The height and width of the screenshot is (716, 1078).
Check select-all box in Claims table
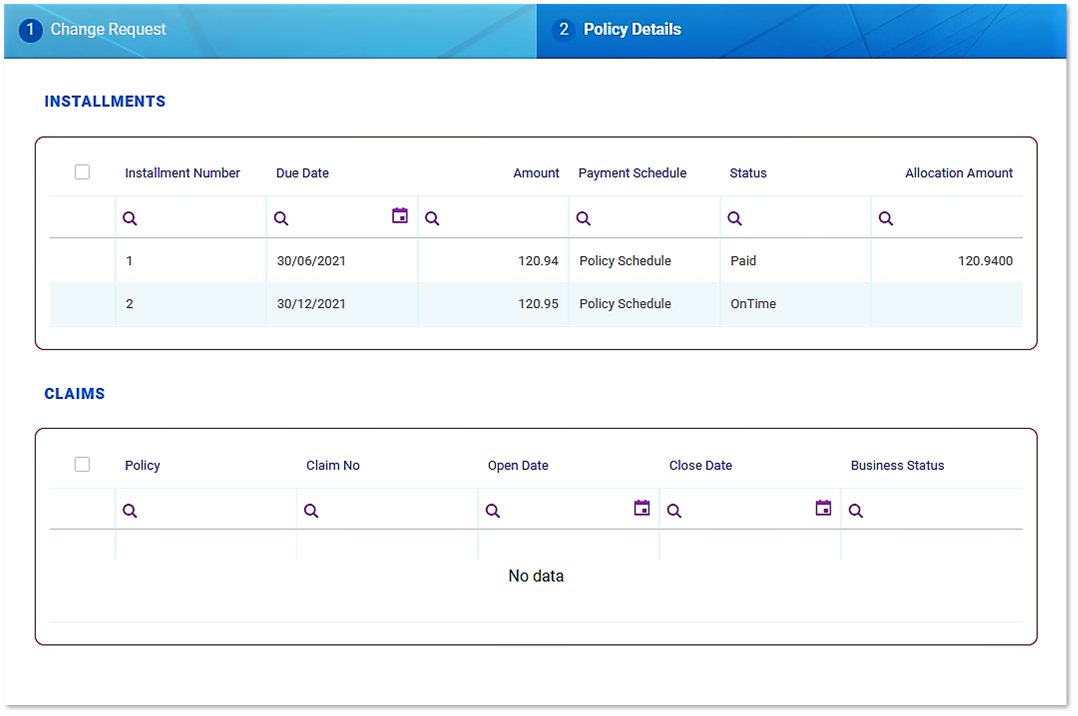click(82, 464)
